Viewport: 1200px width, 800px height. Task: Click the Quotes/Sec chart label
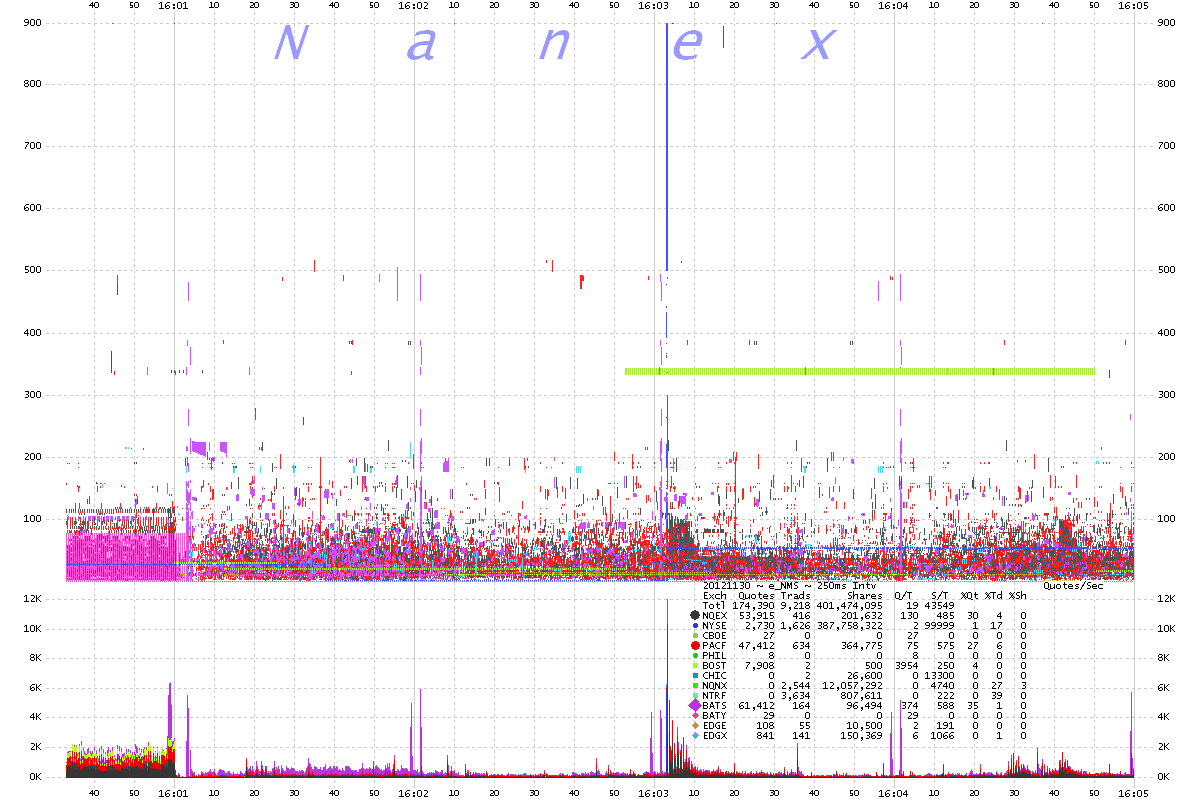[1073, 586]
